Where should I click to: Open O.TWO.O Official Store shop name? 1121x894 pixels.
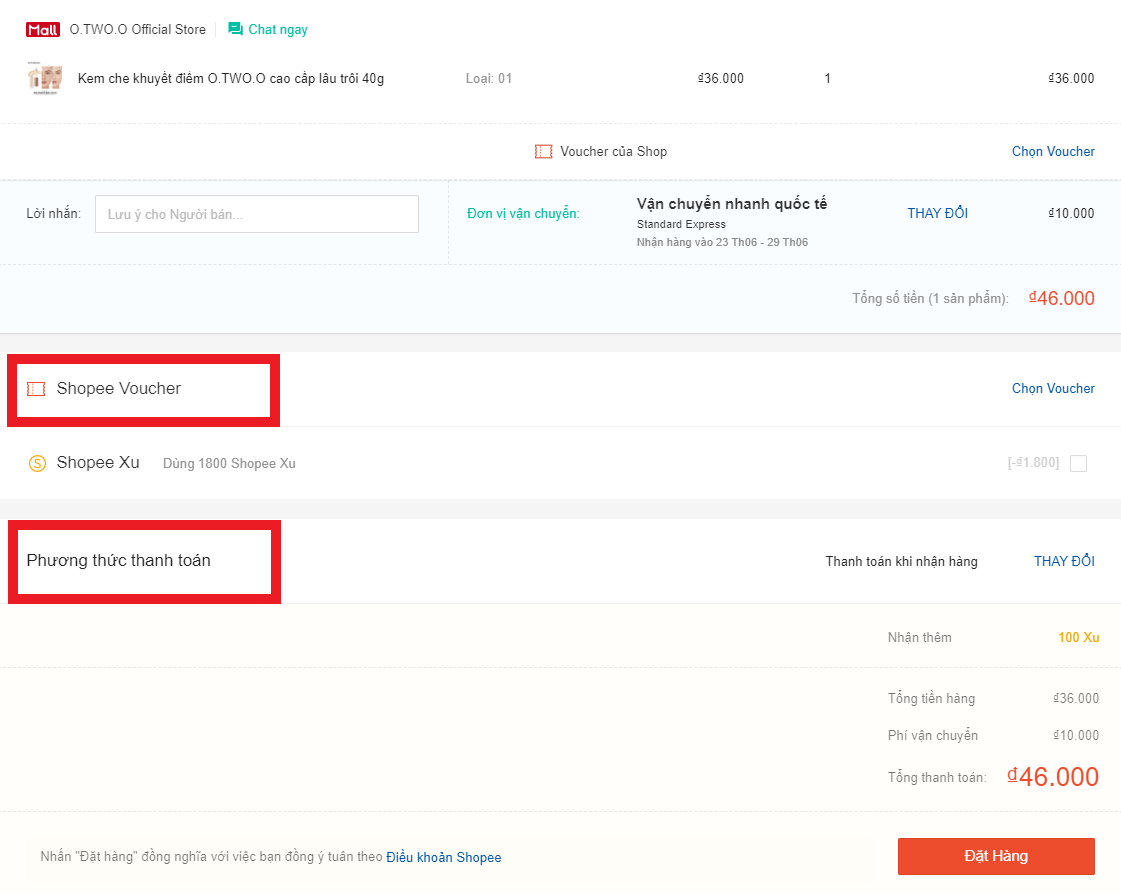click(x=137, y=30)
